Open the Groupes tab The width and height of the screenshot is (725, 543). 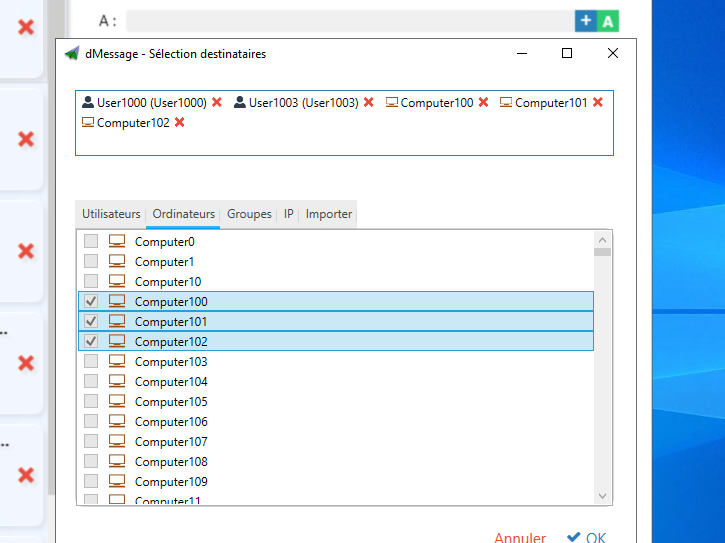click(249, 214)
